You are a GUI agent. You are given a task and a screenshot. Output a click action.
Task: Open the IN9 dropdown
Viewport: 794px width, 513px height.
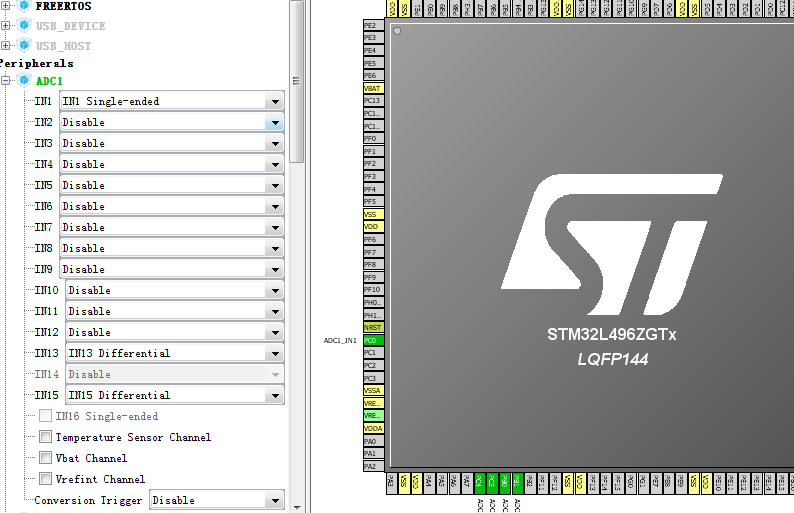172,269
